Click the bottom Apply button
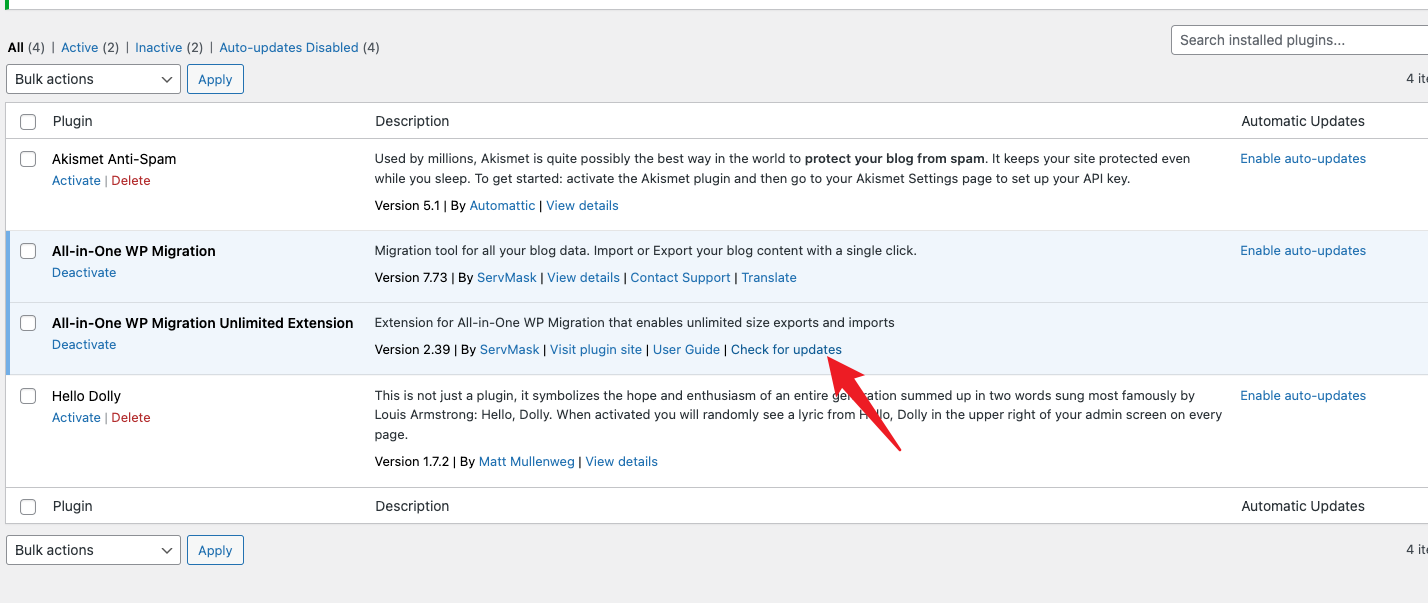The image size is (1428, 603). point(215,550)
